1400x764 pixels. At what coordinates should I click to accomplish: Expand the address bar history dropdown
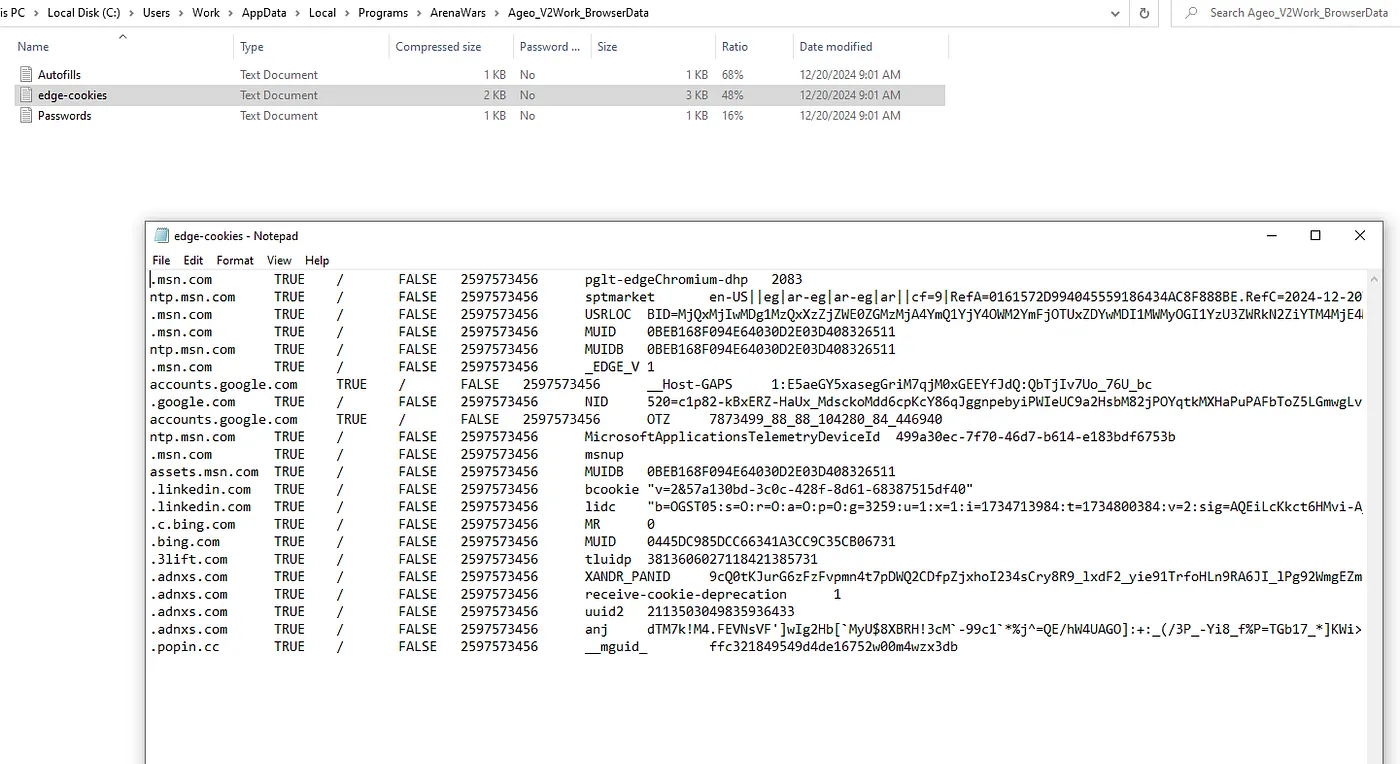coord(1115,13)
